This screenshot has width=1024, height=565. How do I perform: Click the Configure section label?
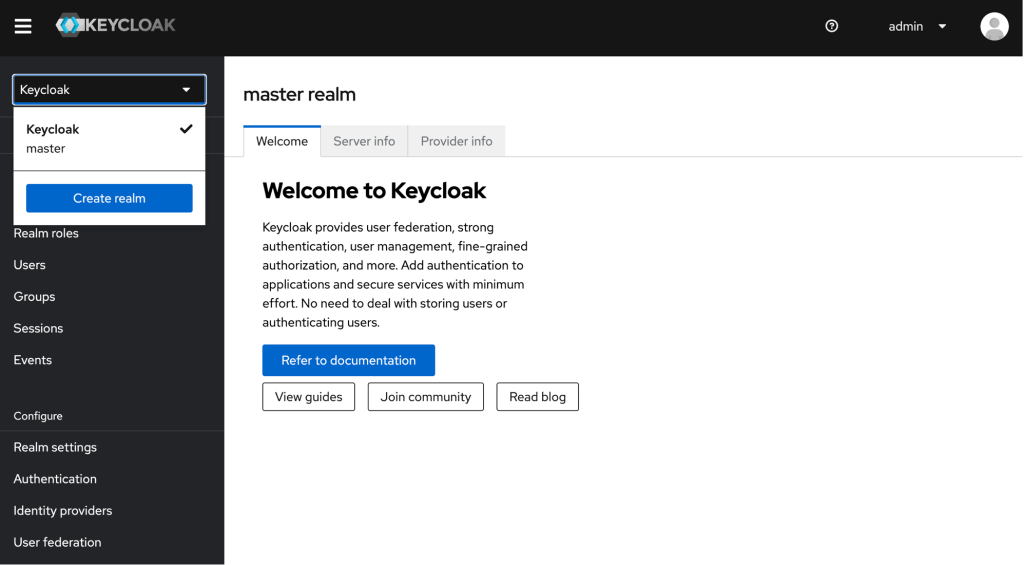tap(38, 416)
